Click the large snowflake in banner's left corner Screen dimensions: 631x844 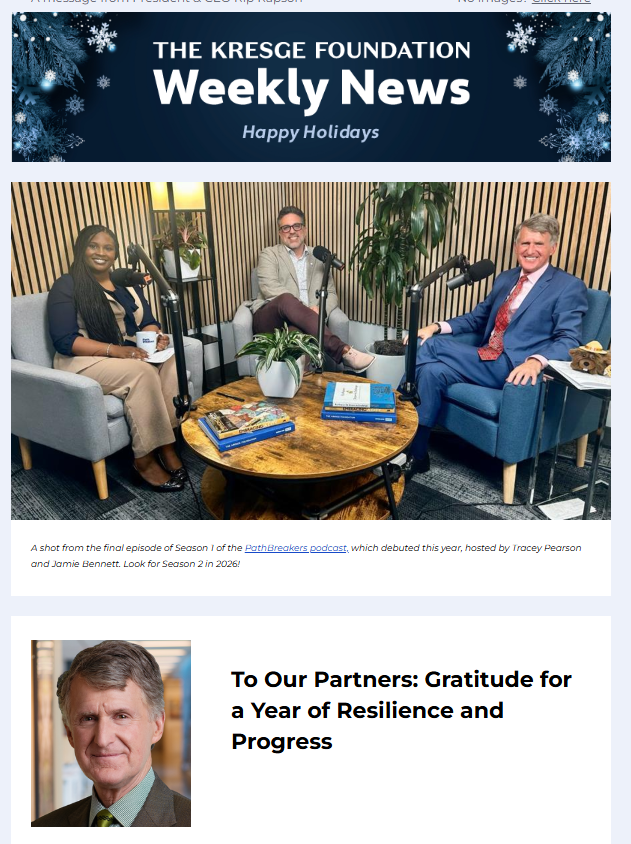[102, 37]
